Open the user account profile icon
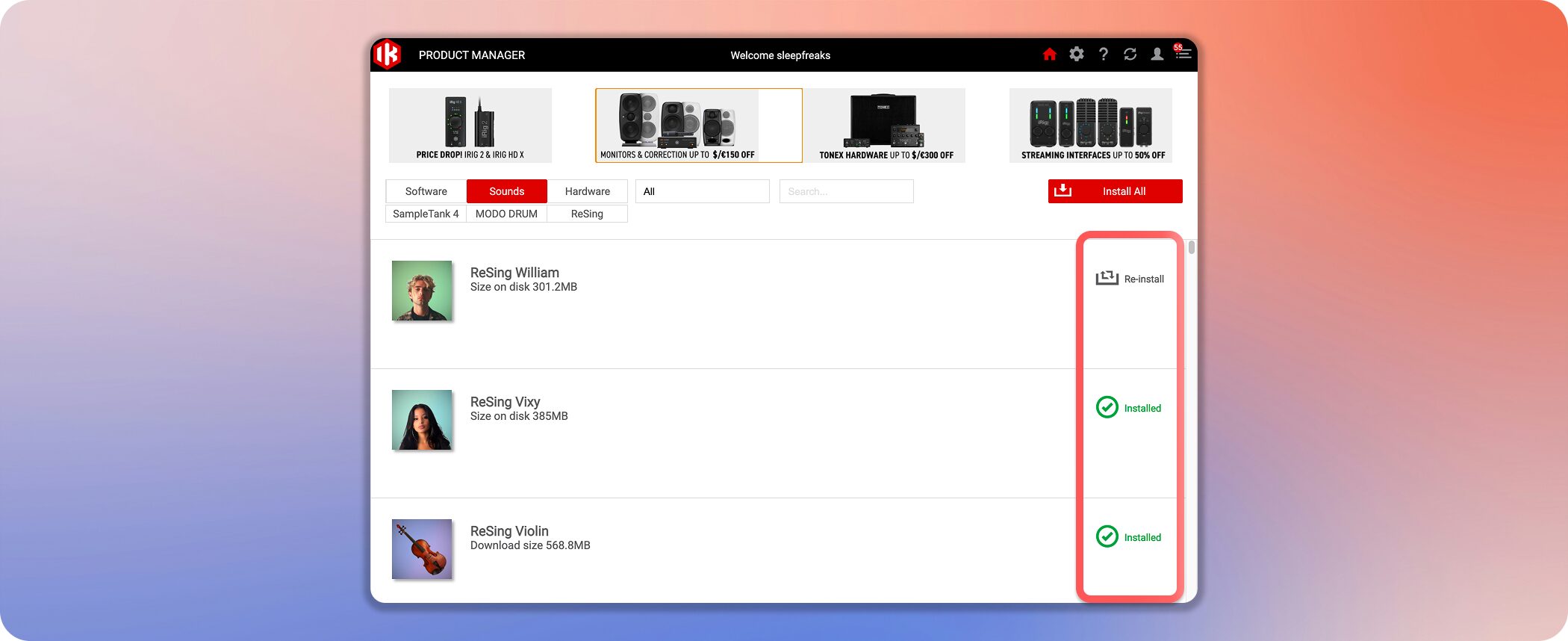 tap(1157, 54)
